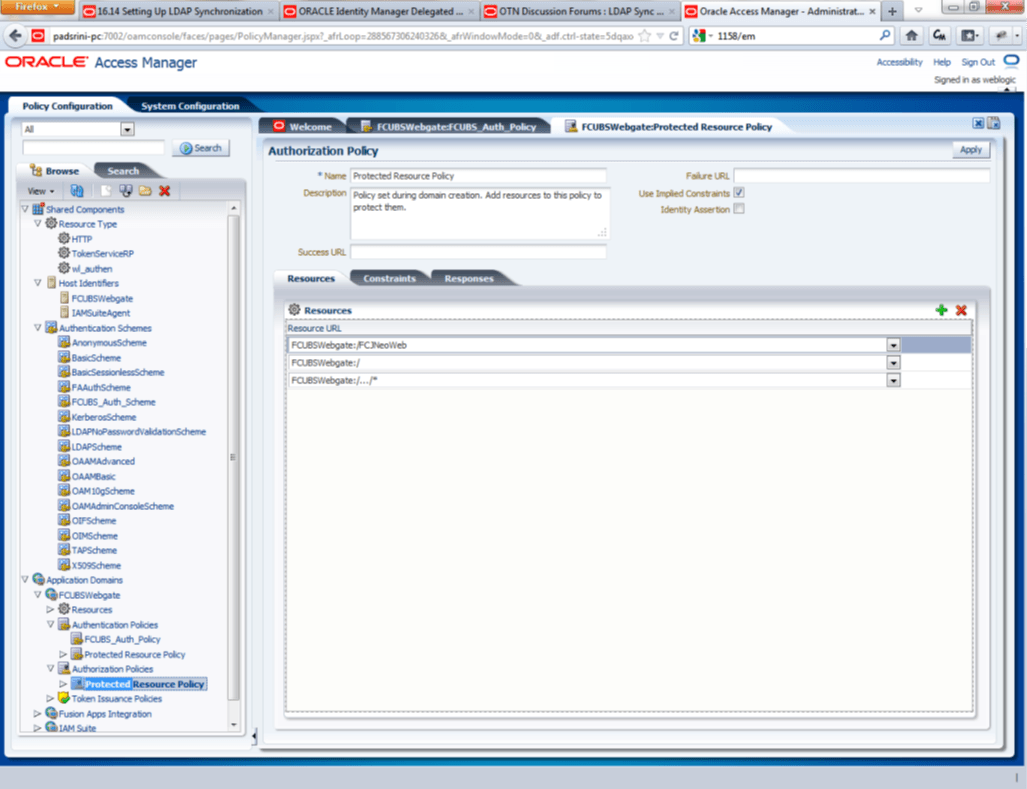Select FCUBS_Auth_Policy in the tree

122,639
